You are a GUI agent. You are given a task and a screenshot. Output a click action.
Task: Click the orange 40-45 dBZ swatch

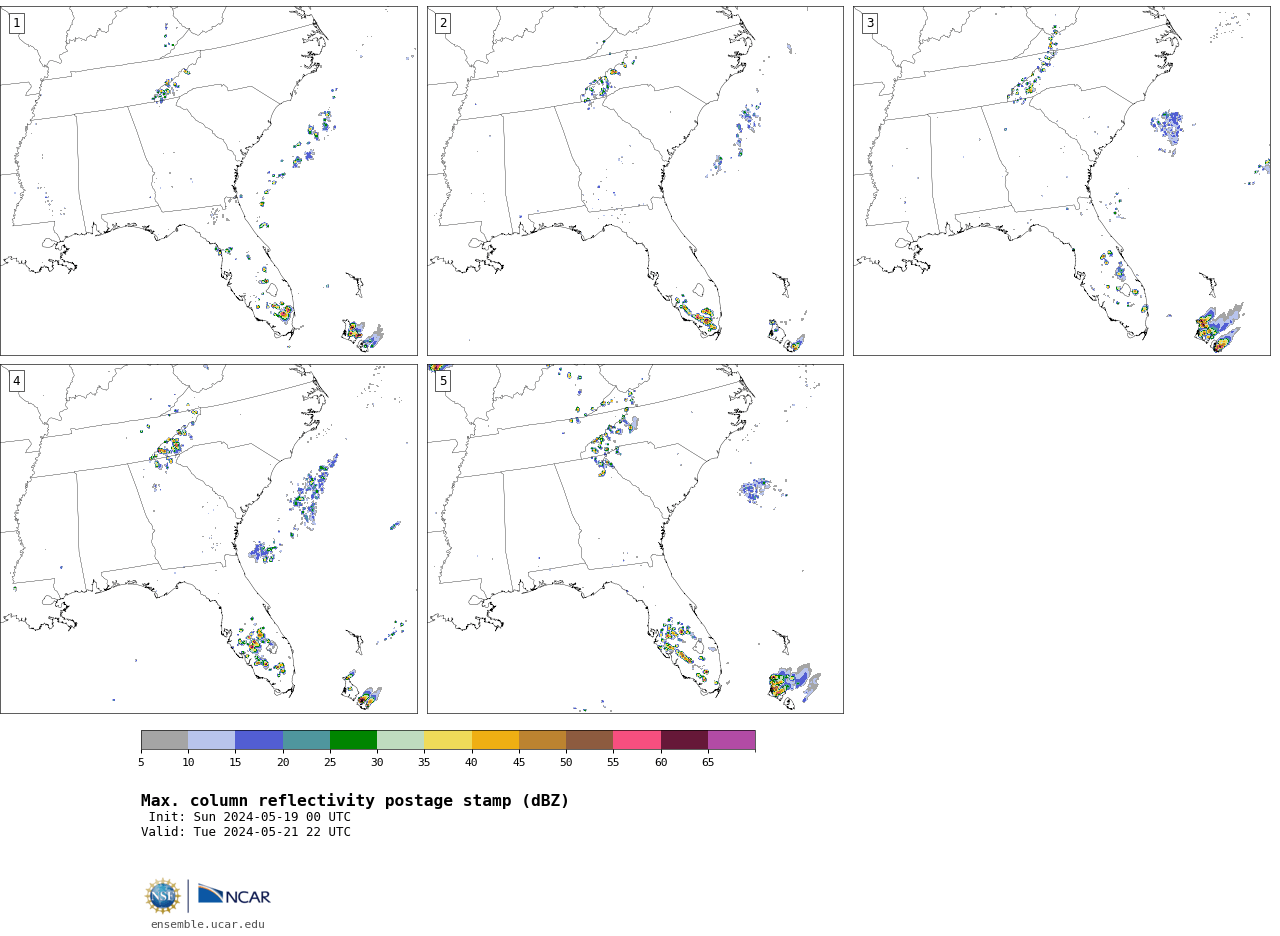(x=495, y=740)
